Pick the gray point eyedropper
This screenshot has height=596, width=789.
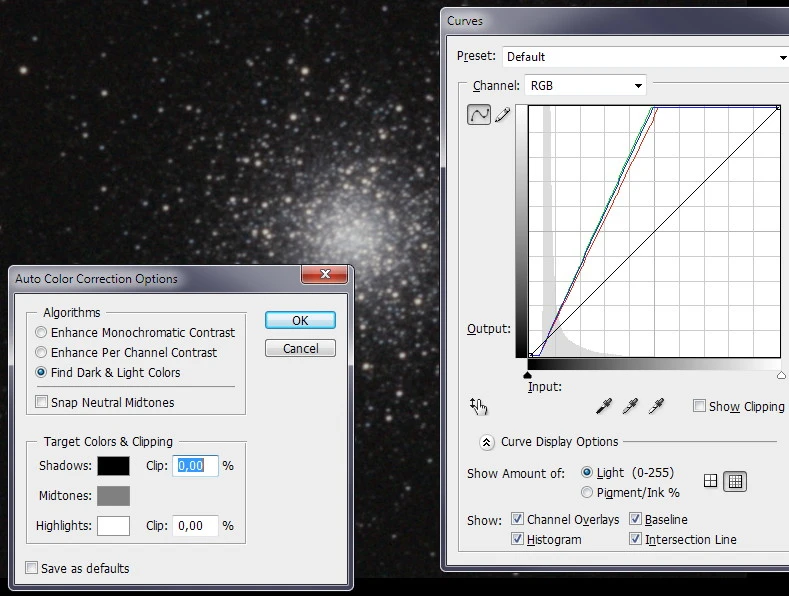pyautogui.click(x=630, y=406)
